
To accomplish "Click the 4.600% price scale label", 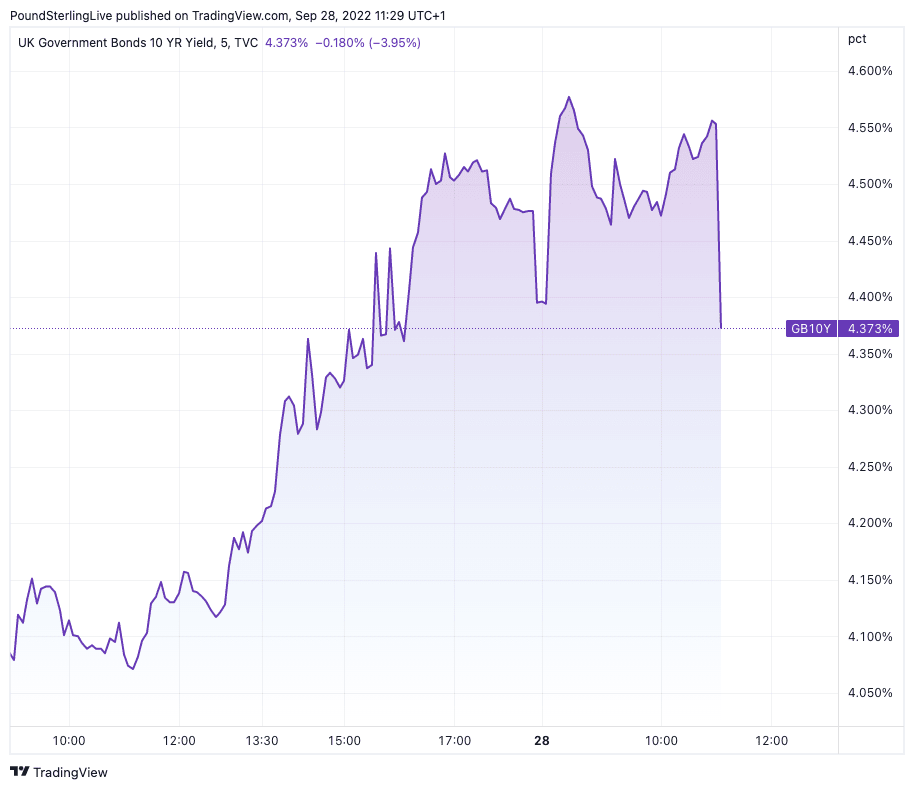I will click(868, 71).
